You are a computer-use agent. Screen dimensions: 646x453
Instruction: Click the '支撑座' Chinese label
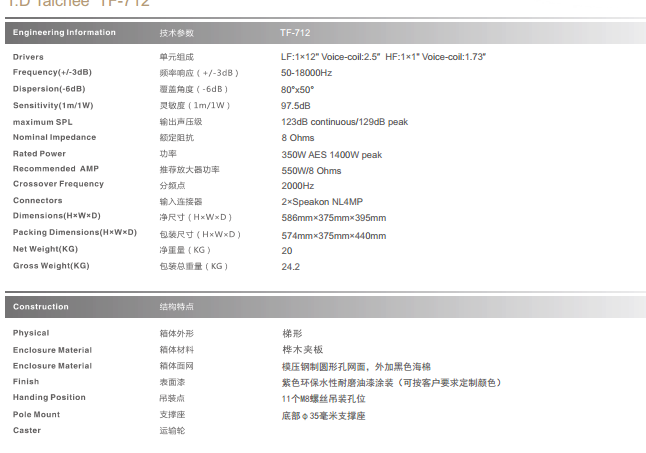point(172,415)
